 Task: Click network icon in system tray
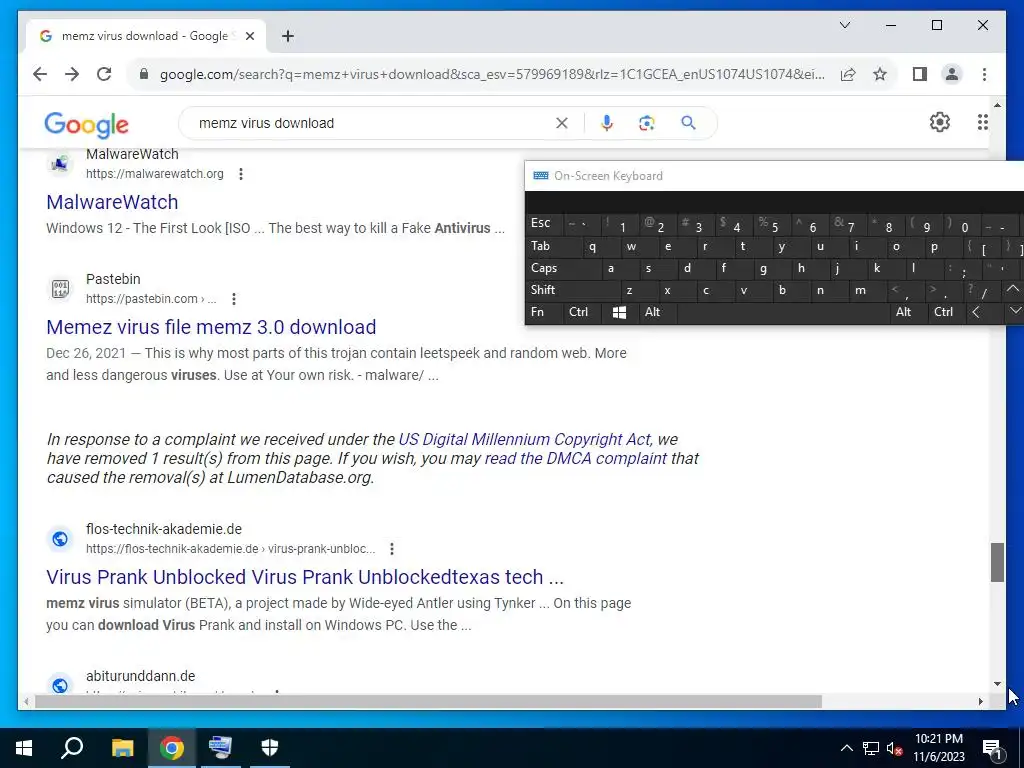pos(871,748)
